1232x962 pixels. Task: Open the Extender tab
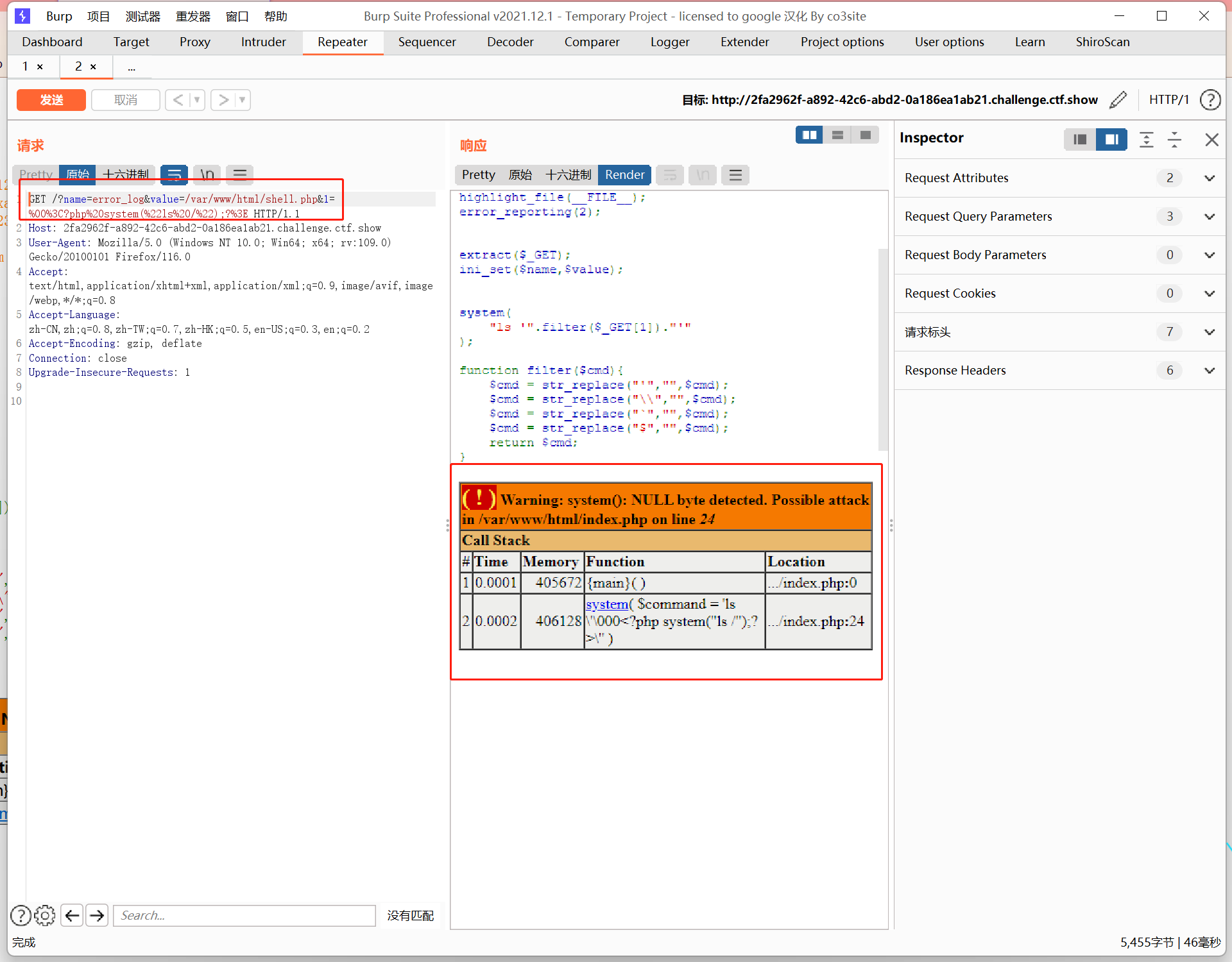pos(744,42)
